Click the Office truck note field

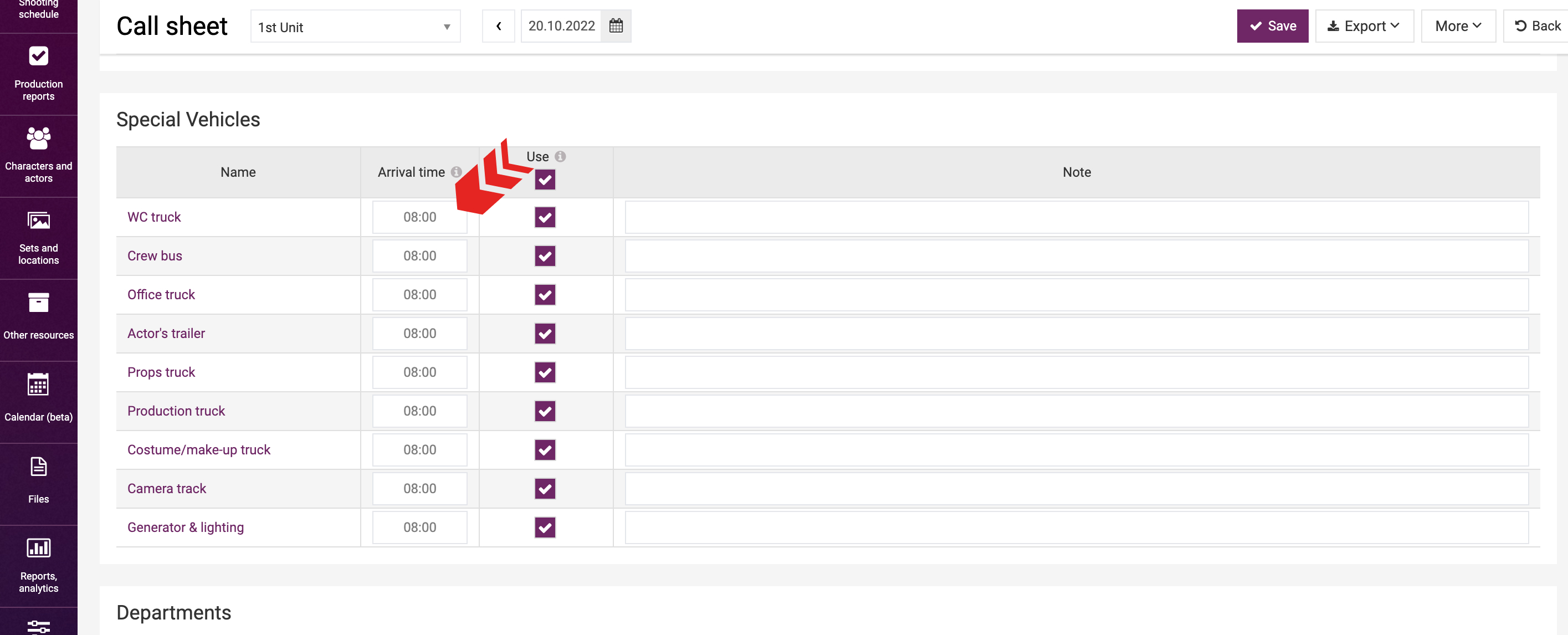click(1076, 295)
